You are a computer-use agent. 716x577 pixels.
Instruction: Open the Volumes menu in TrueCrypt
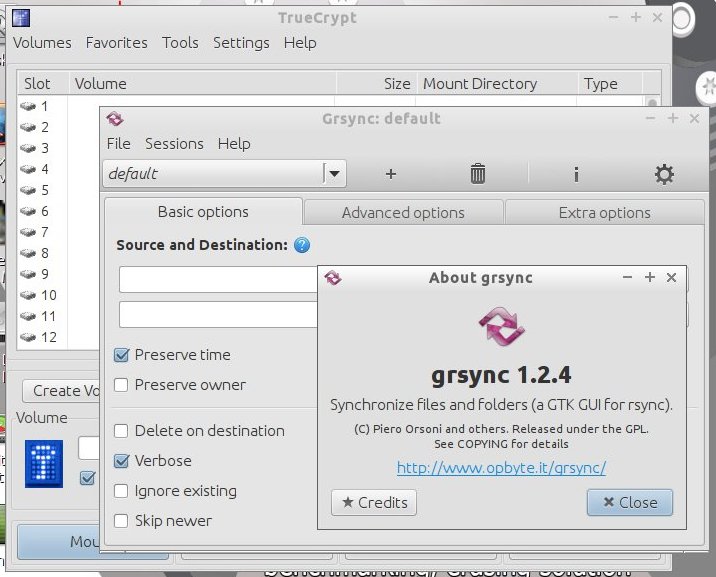pos(42,43)
